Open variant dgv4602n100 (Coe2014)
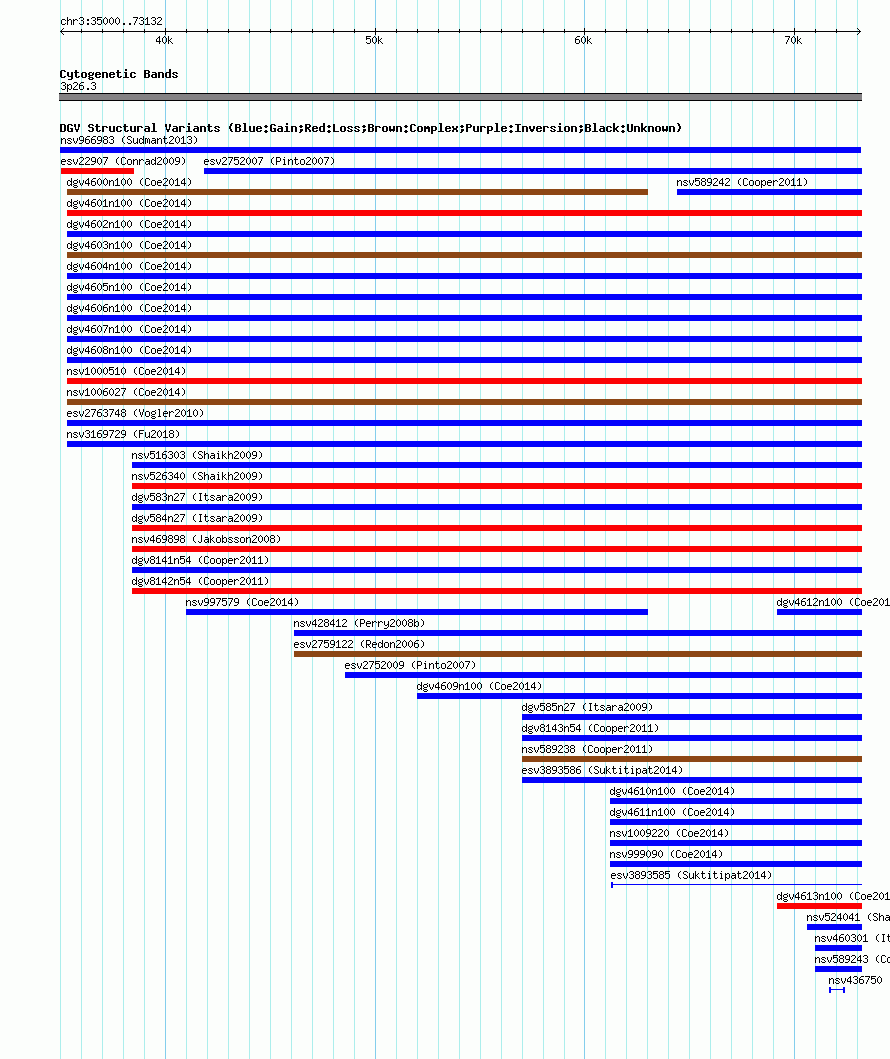Image resolution: width=890 pixels, height=1059 pixels. coord(129,224)
